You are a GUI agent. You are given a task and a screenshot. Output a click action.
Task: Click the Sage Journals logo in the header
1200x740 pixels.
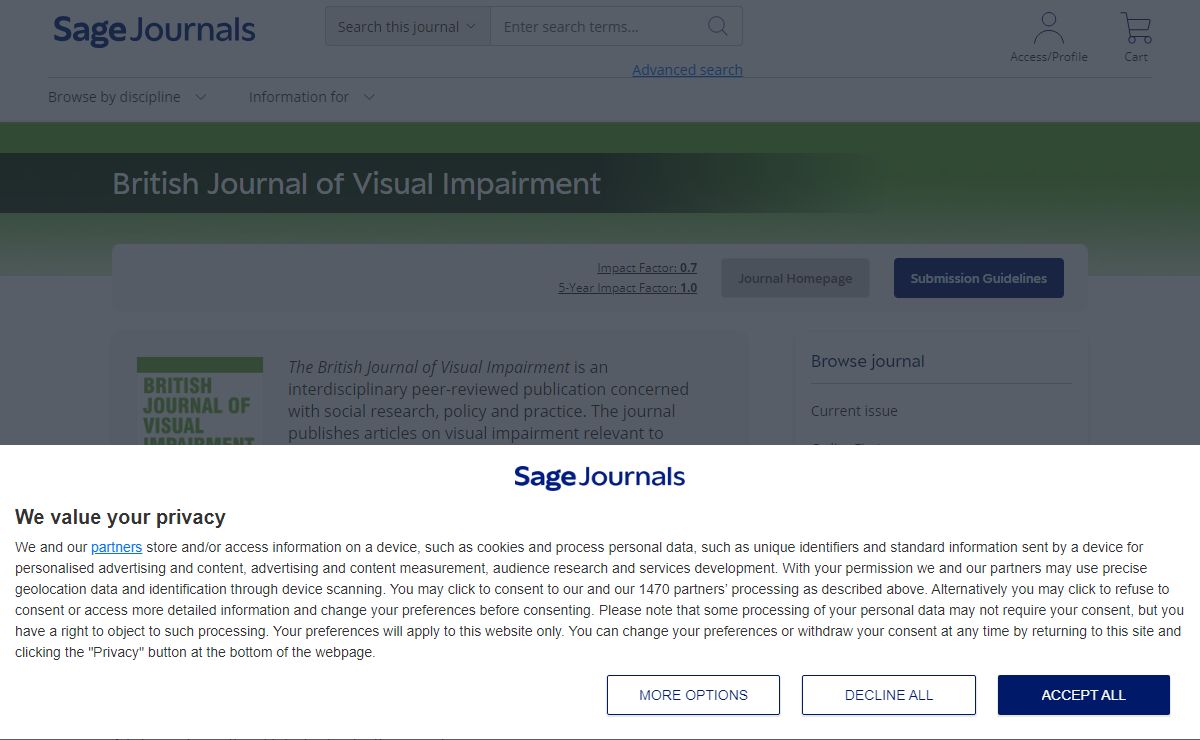(154, 30)
